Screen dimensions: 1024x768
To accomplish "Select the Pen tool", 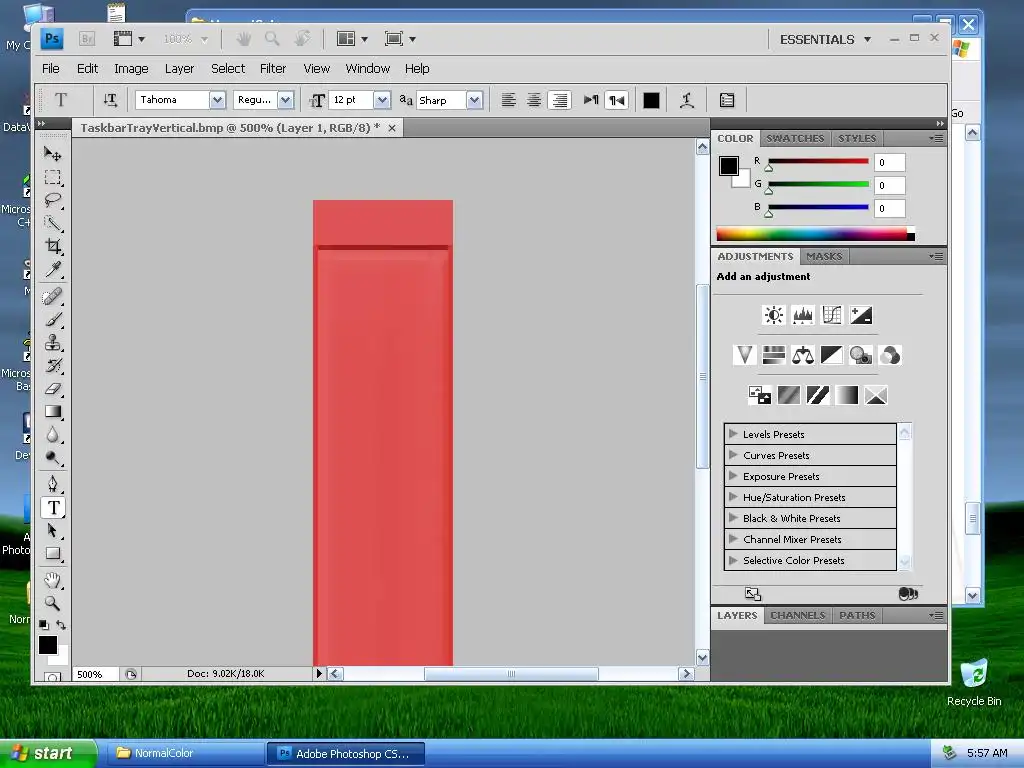I will point(52,484).
